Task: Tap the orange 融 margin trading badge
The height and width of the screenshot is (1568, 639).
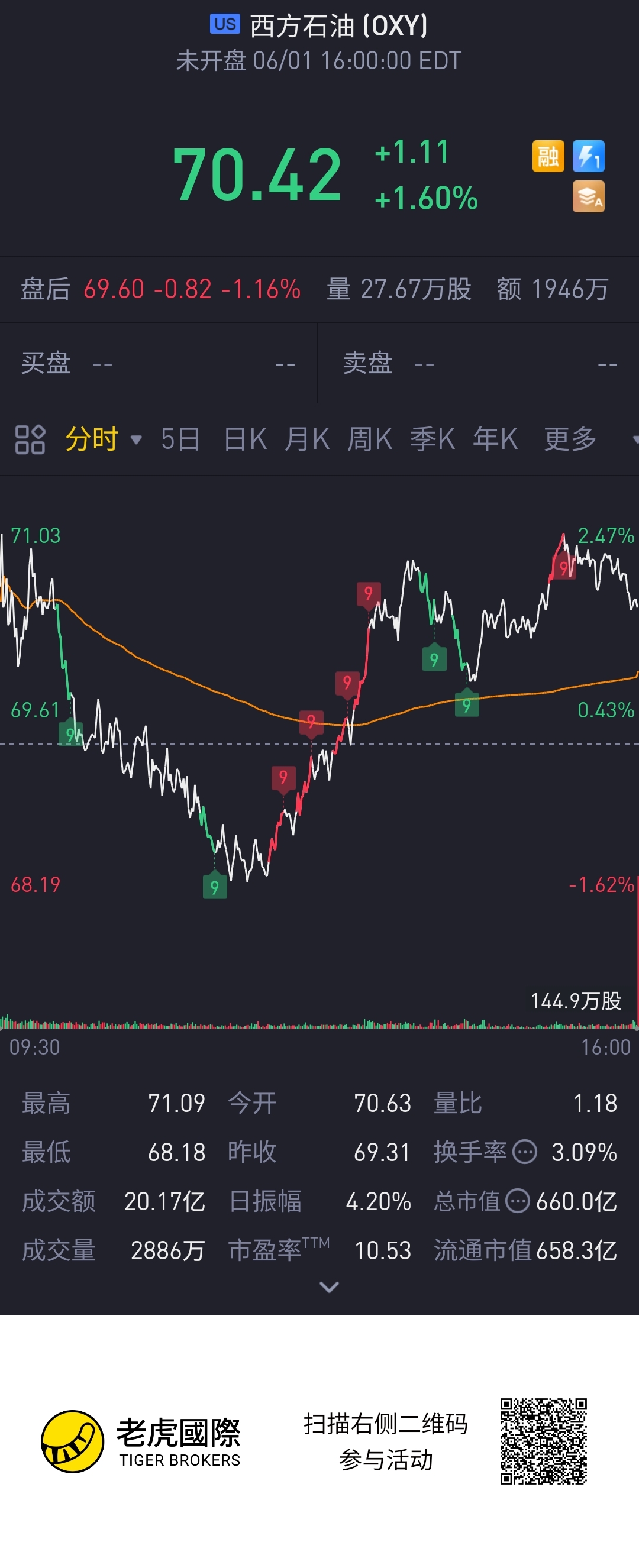Action: (x=548, y=156)
